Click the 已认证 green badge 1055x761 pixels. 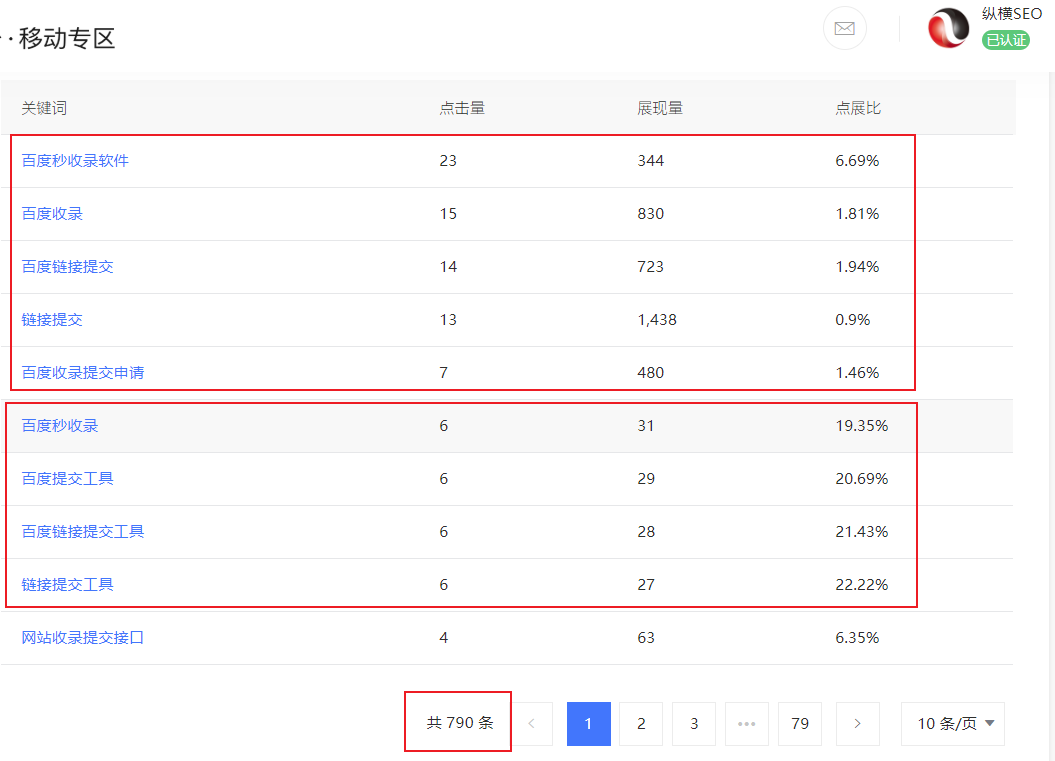coord(1005,40)
